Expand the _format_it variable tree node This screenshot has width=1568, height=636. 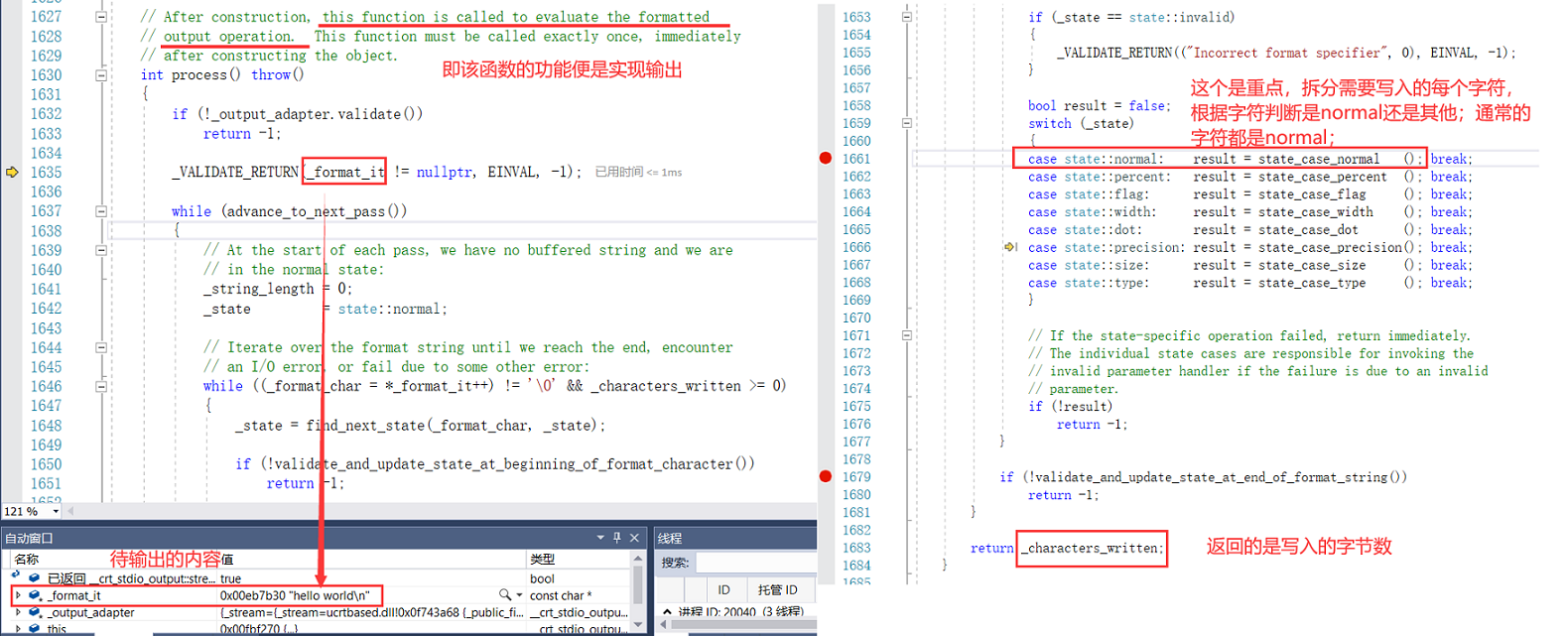[x=18, y=595]
